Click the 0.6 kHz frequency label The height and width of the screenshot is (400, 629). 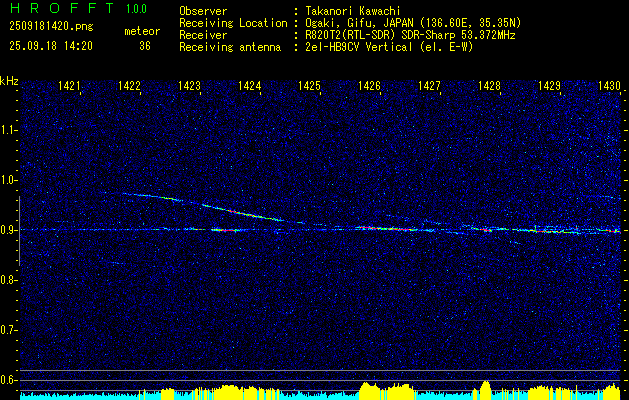click(x=8, y=380)
